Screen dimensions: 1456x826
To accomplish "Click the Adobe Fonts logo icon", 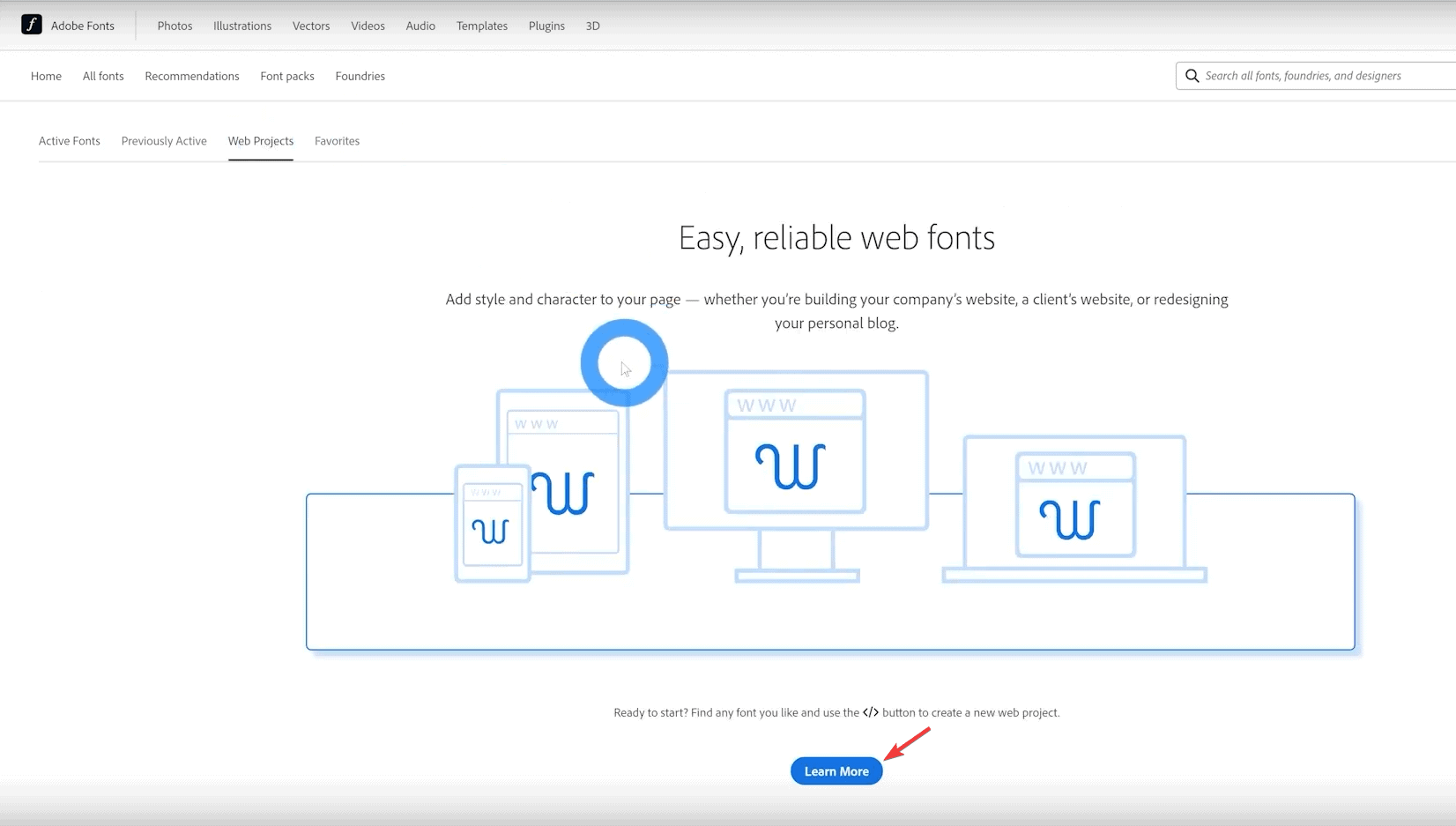I will (x=32, y=25).
